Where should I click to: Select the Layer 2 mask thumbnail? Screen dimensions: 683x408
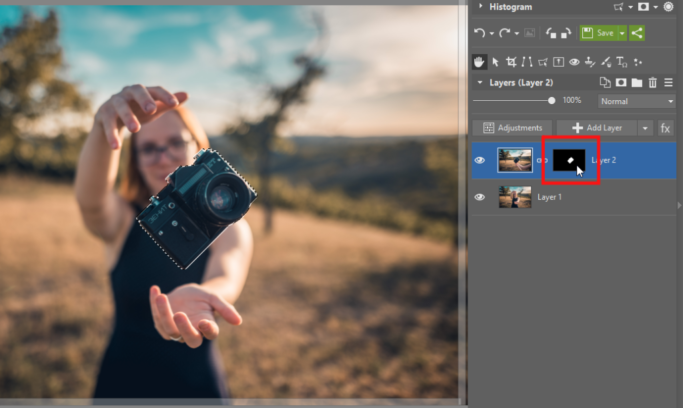[x=569, y=160]
